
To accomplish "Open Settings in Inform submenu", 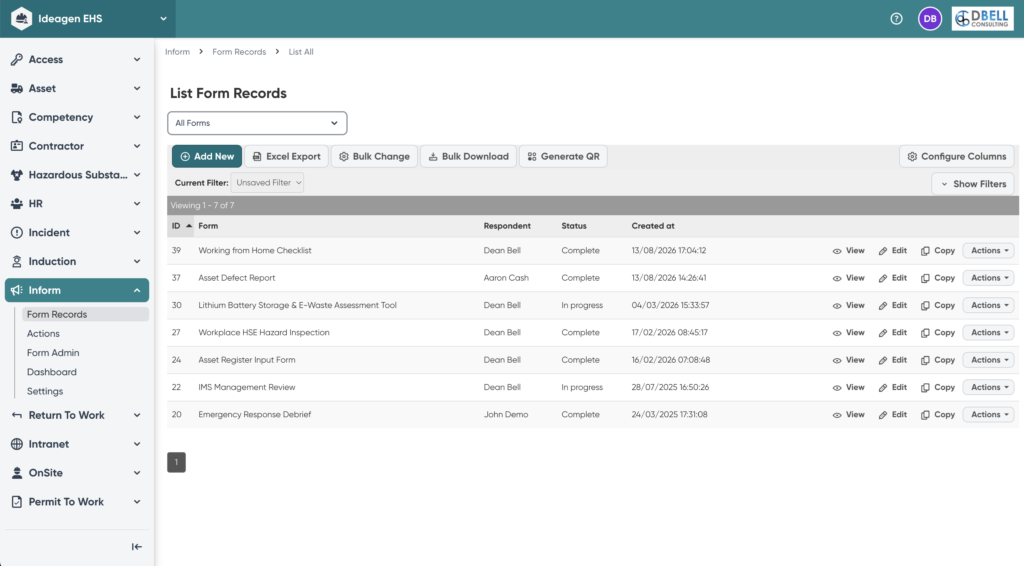I will [x=45, y=391].
